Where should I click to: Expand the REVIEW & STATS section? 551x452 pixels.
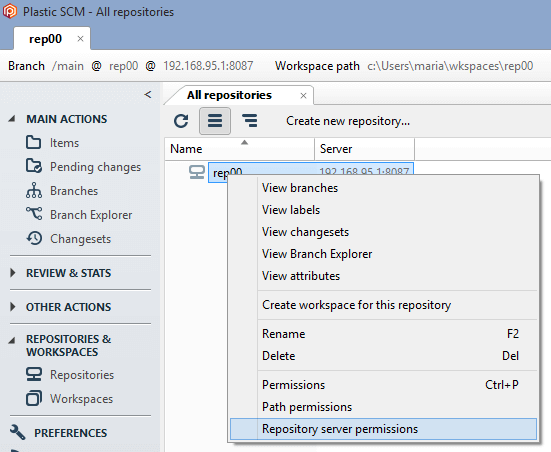pyautogui.click(x=13, y=273)
